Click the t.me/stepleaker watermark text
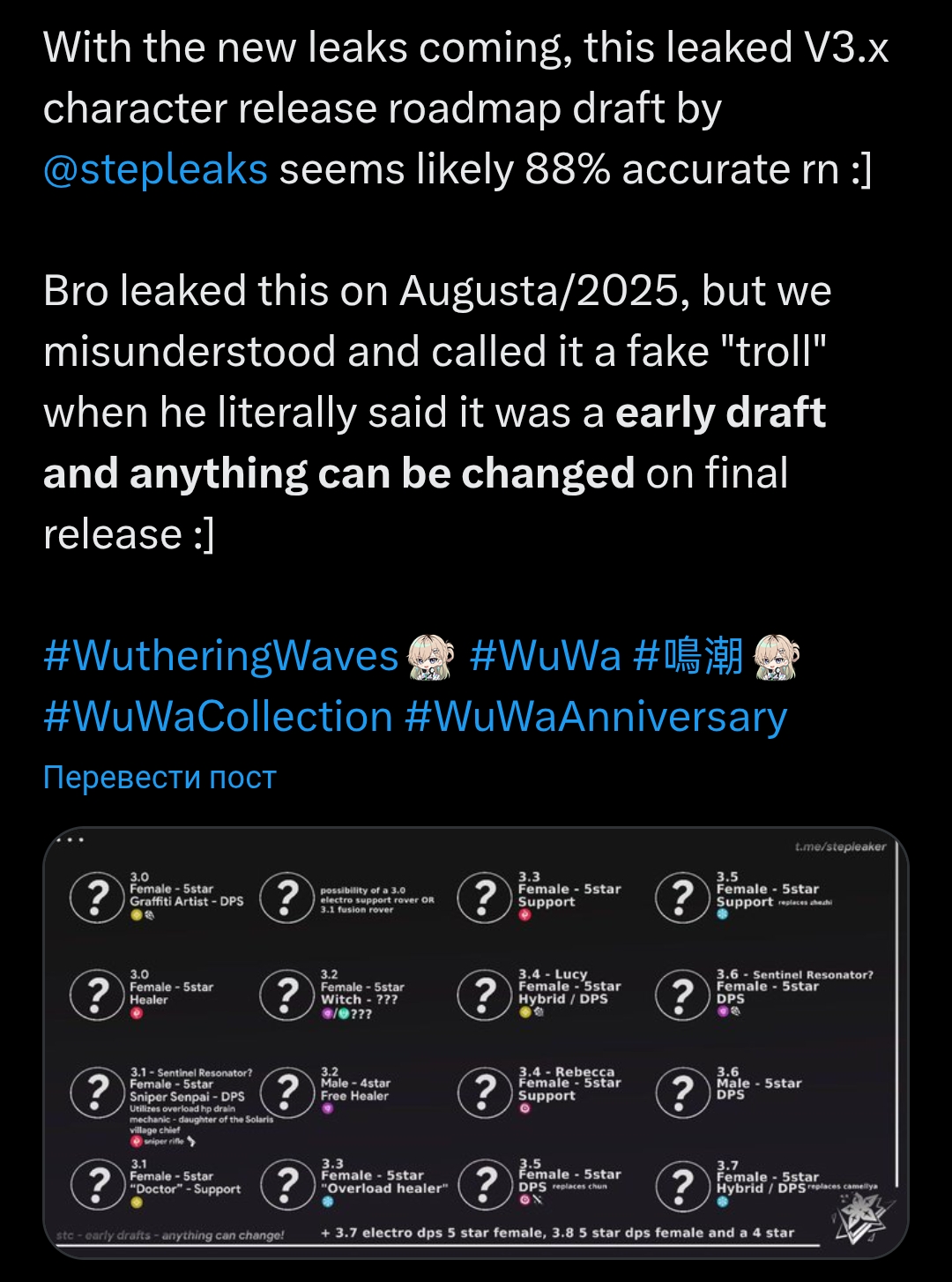The height and width of the screenshot is (1282, 952). click(x=839, y=846)
